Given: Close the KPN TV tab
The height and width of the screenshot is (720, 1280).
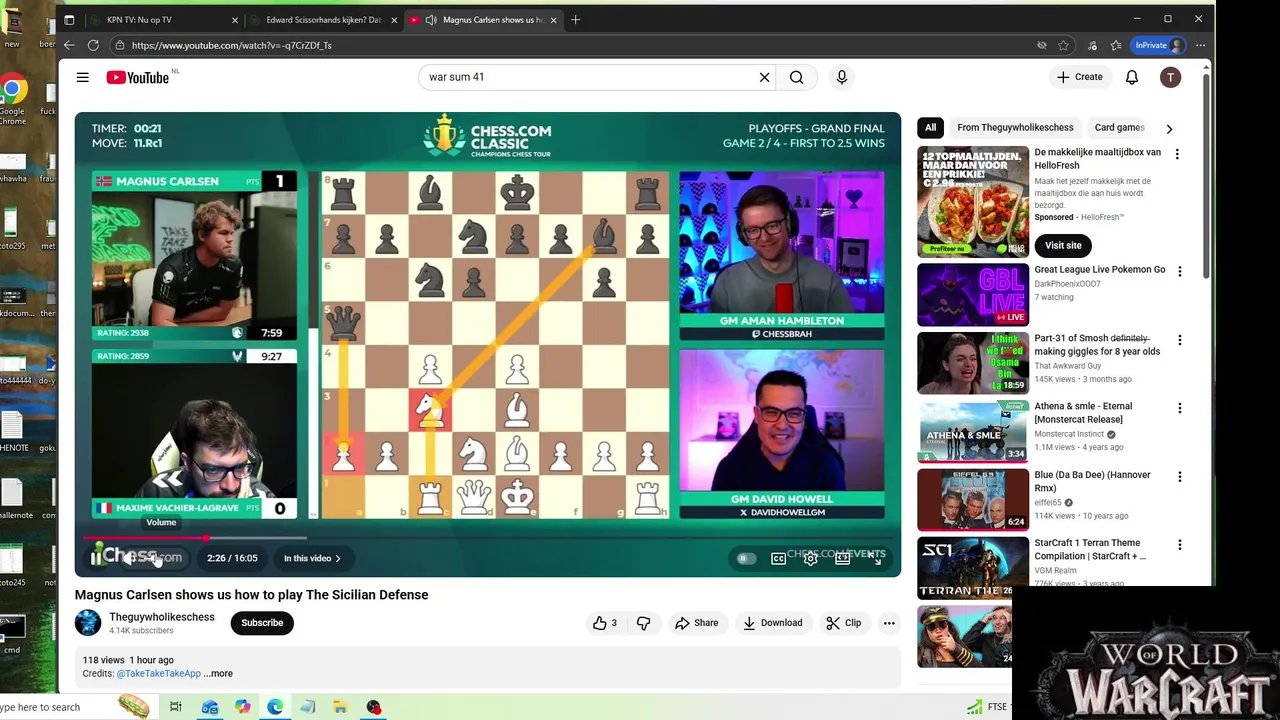Looking at the screenshot, I should [235, 20].
